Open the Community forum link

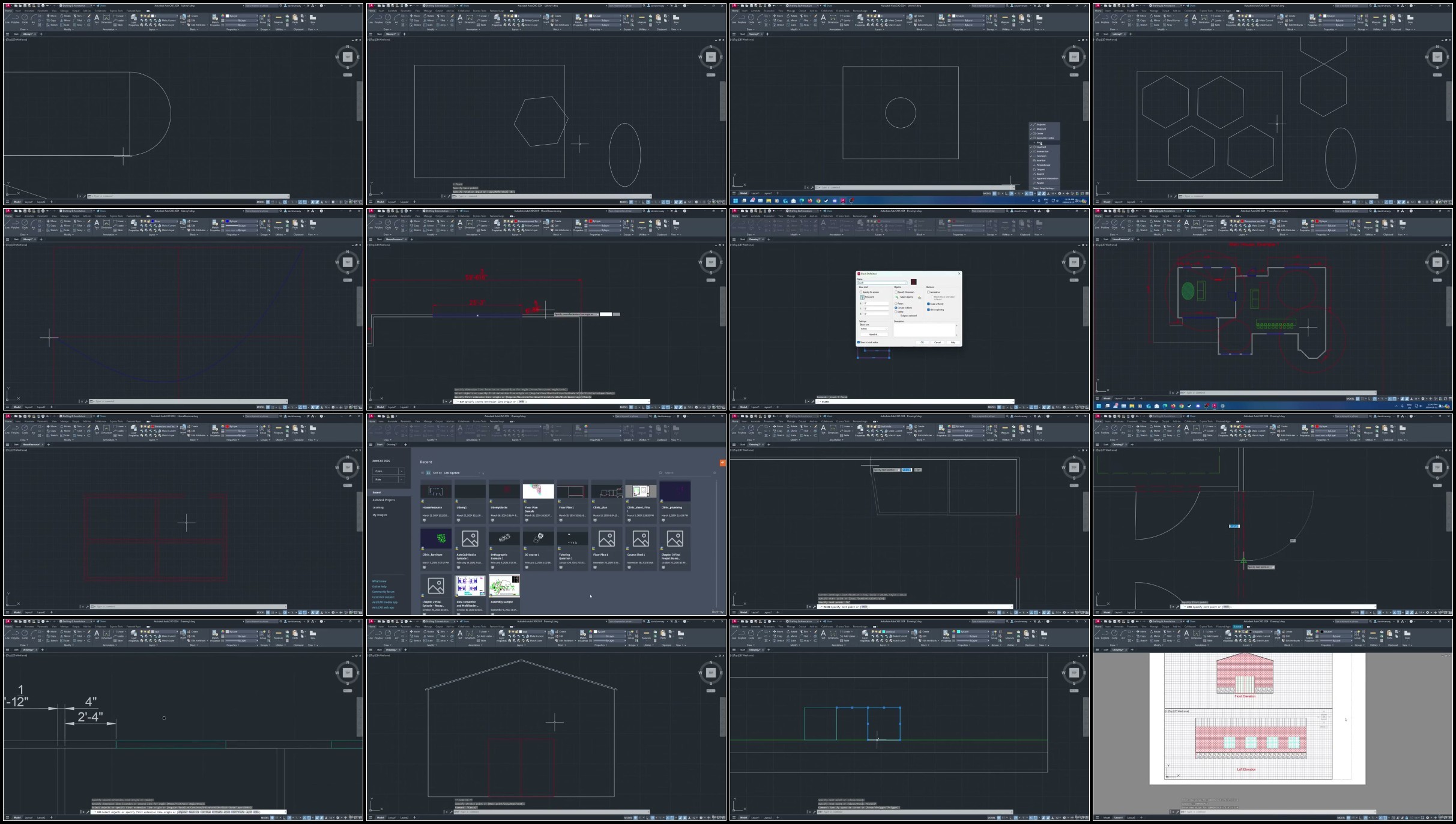tap(383, 592)
